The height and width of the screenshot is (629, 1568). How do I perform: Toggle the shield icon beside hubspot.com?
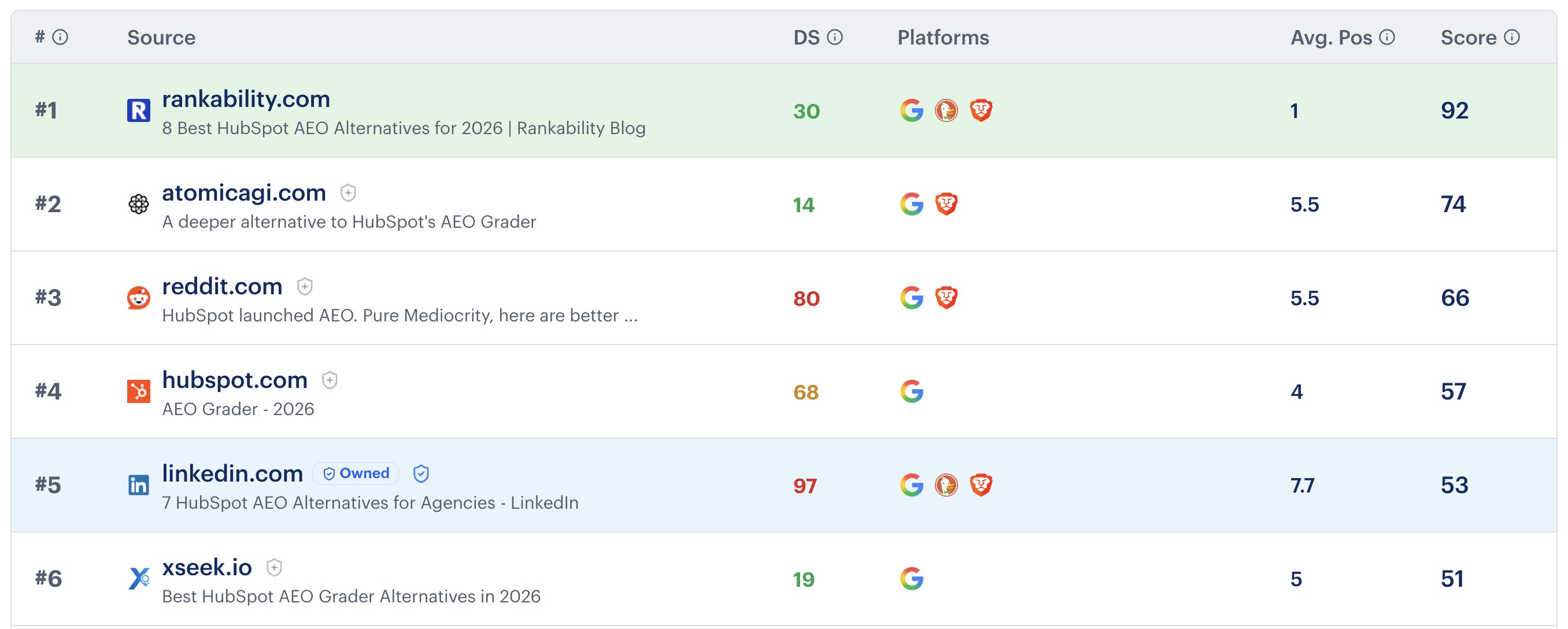pyautogui.click(x=330, y=380)
